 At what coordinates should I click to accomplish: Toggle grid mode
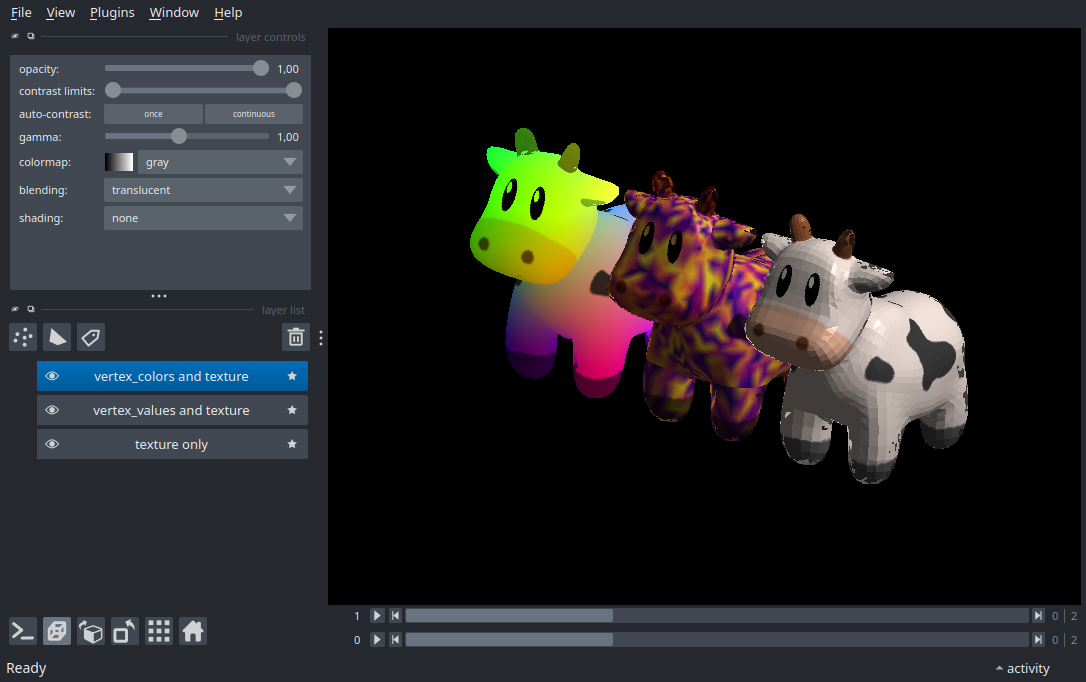[159, 631]
